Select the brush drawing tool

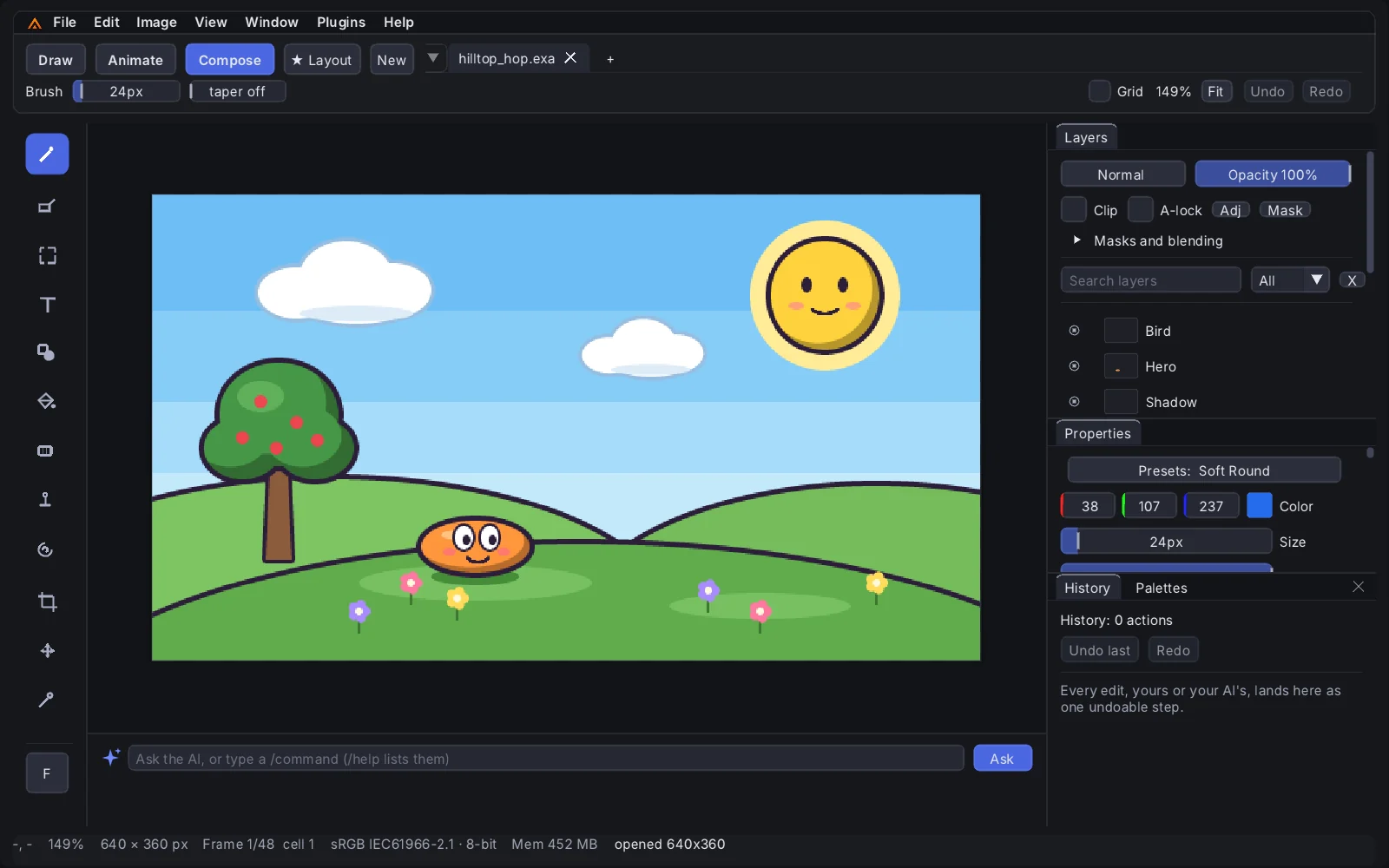(x=47, y=155)
